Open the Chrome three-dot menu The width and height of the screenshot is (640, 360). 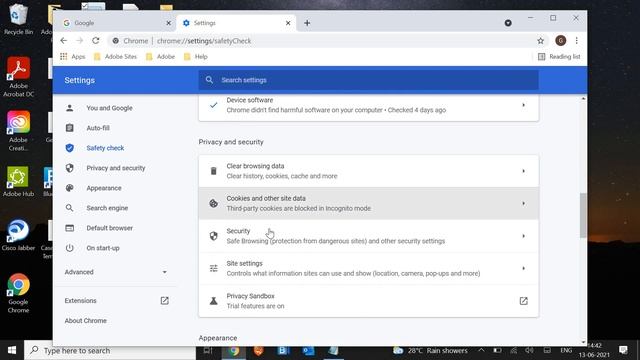pos(576,40)
